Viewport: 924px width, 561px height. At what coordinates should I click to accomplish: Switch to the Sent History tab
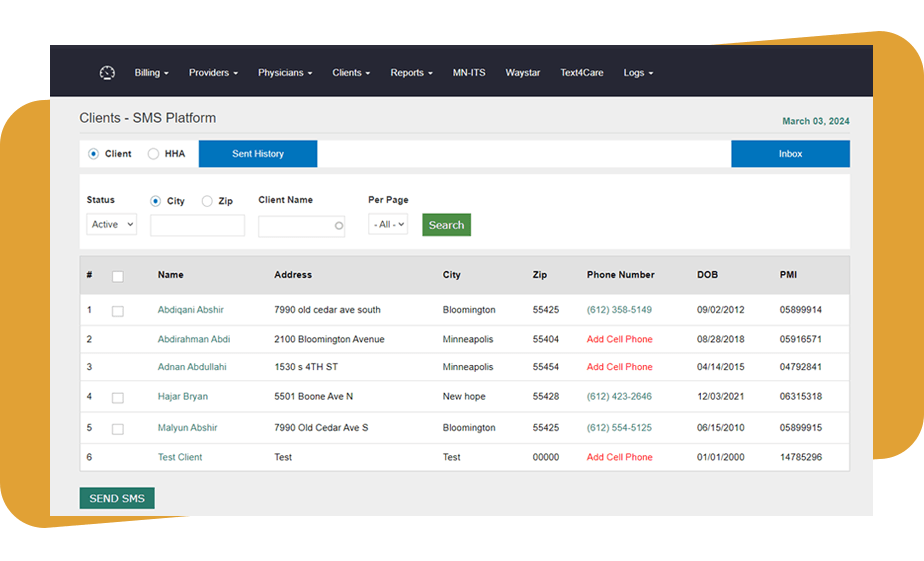click(258, 154)
